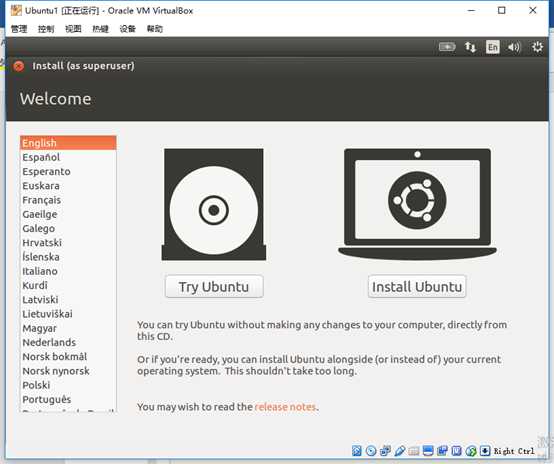Click the shared folders status icon
554x464 pixels.
[414, 451]
